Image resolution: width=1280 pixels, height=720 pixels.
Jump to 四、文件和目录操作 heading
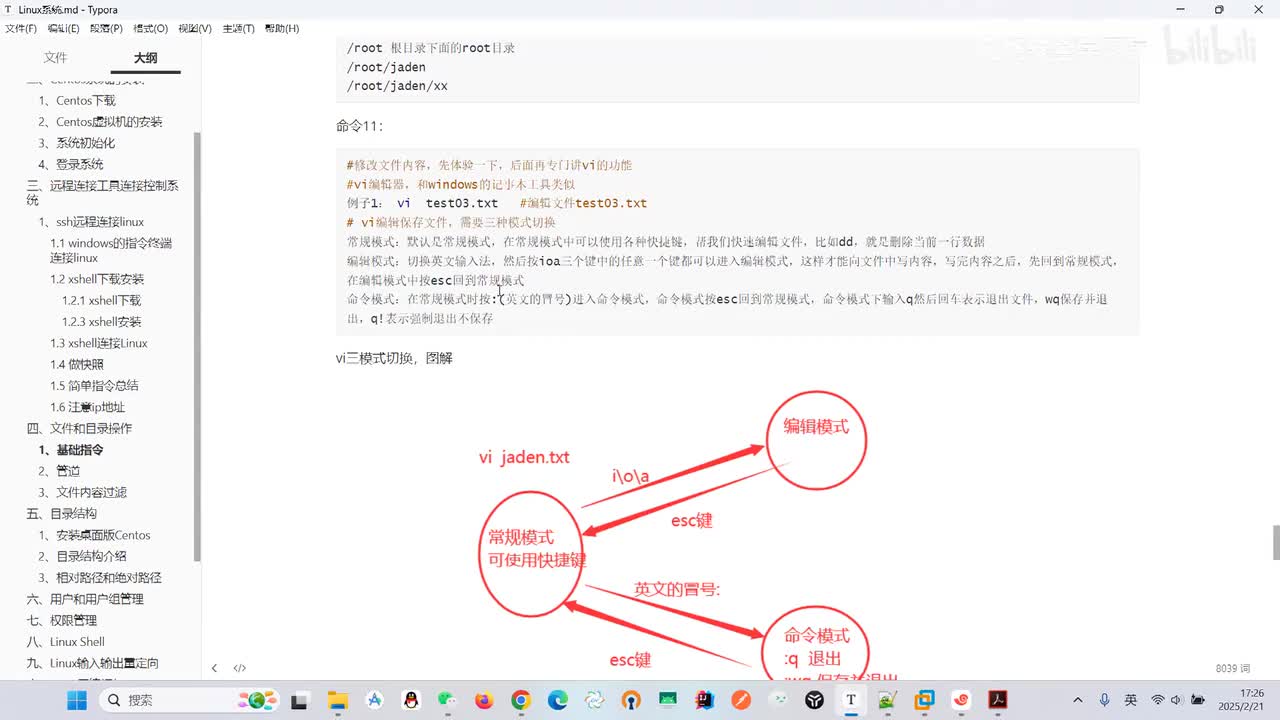click(79, 428)
